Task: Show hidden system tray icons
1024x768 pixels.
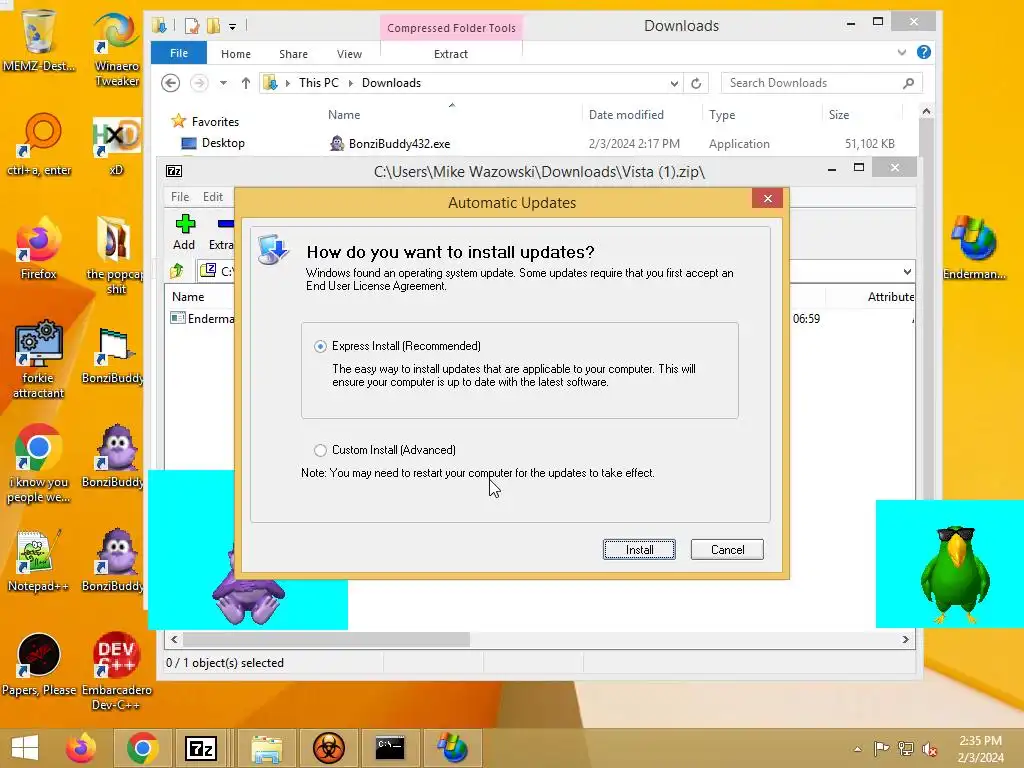Action: click(x=857, y=749)
